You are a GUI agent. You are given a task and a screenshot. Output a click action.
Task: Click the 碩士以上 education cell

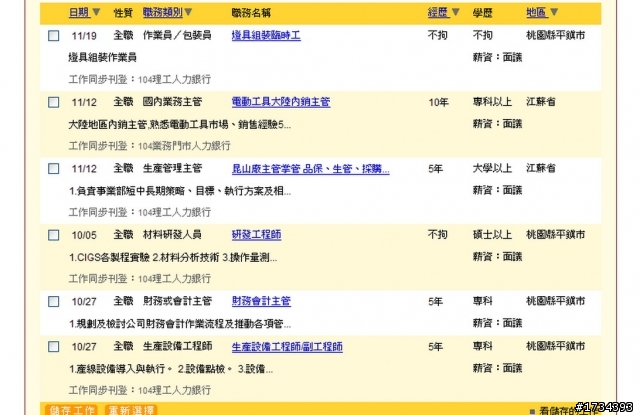(492, 235)
